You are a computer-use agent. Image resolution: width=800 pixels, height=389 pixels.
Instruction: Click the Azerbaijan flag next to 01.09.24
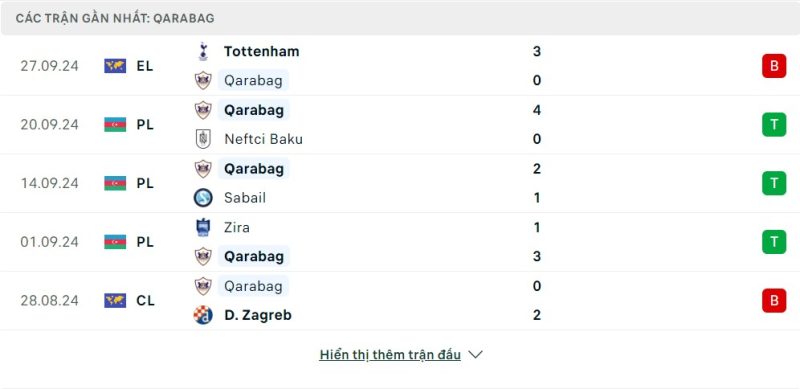tap(115, 242)
